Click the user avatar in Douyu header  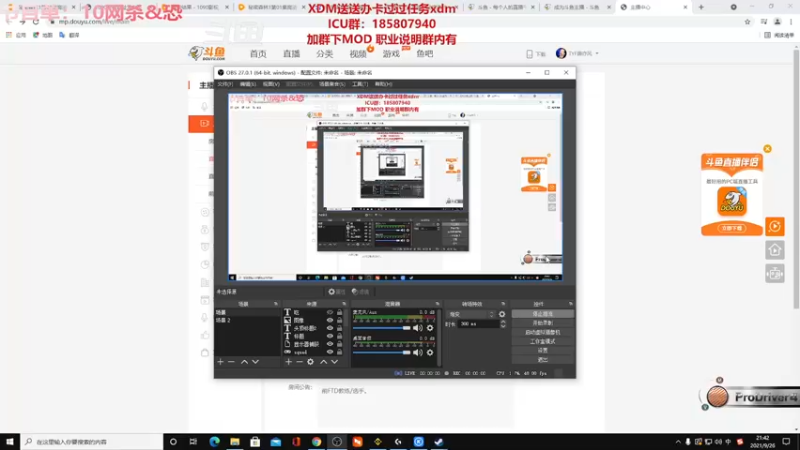[561, 53]
